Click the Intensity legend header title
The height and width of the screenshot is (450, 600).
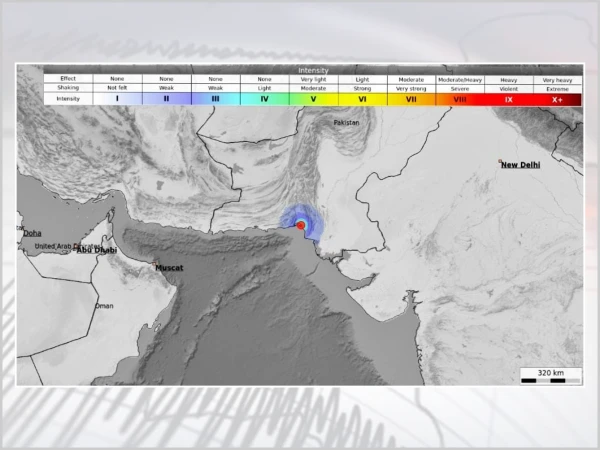pos(312,70)
